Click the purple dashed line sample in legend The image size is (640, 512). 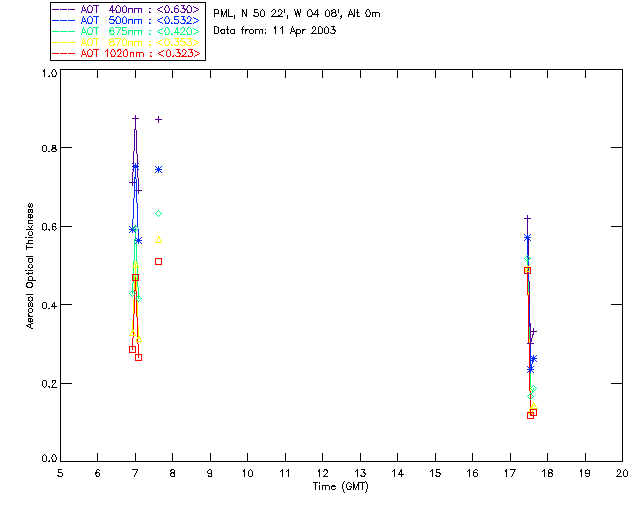point(64,9)
